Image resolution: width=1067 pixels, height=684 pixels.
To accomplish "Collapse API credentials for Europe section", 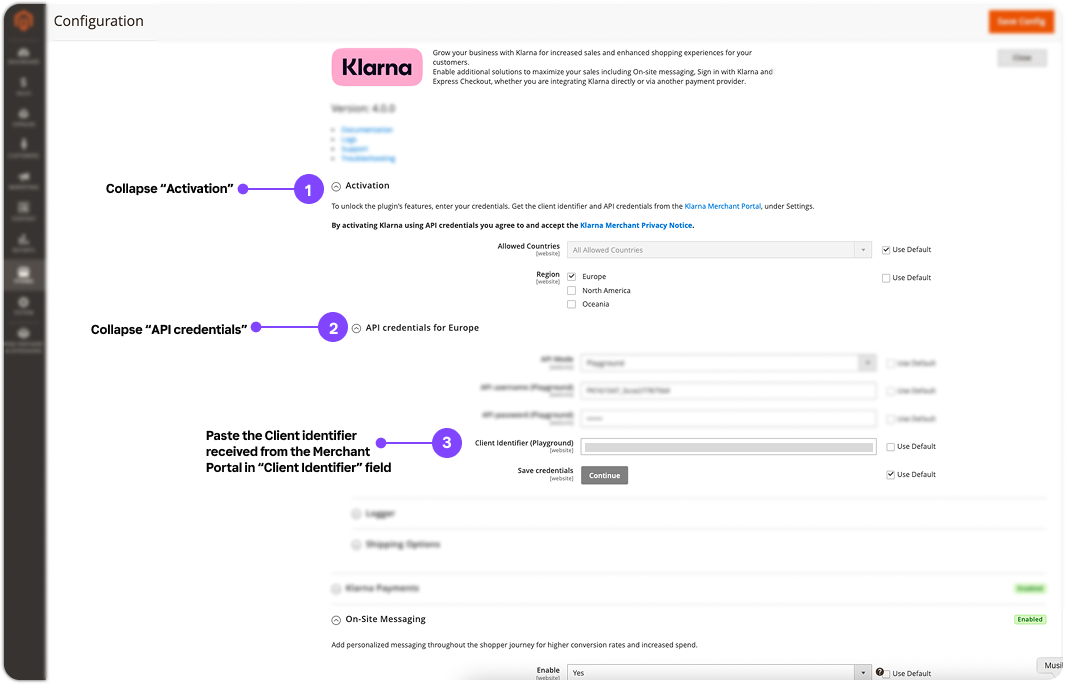I will click(357, 328).
